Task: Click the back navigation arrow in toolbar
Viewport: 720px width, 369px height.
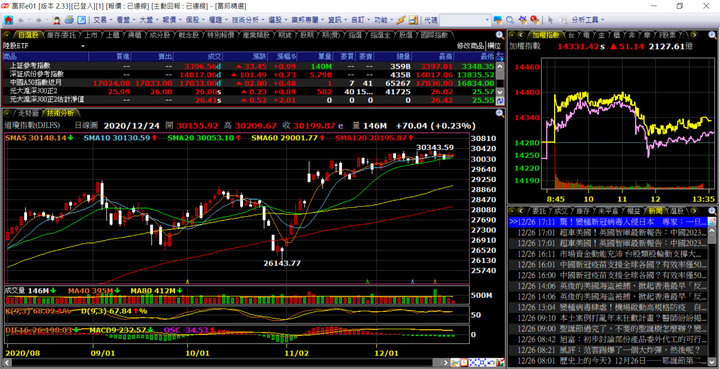Action: [x=21, y=20]
